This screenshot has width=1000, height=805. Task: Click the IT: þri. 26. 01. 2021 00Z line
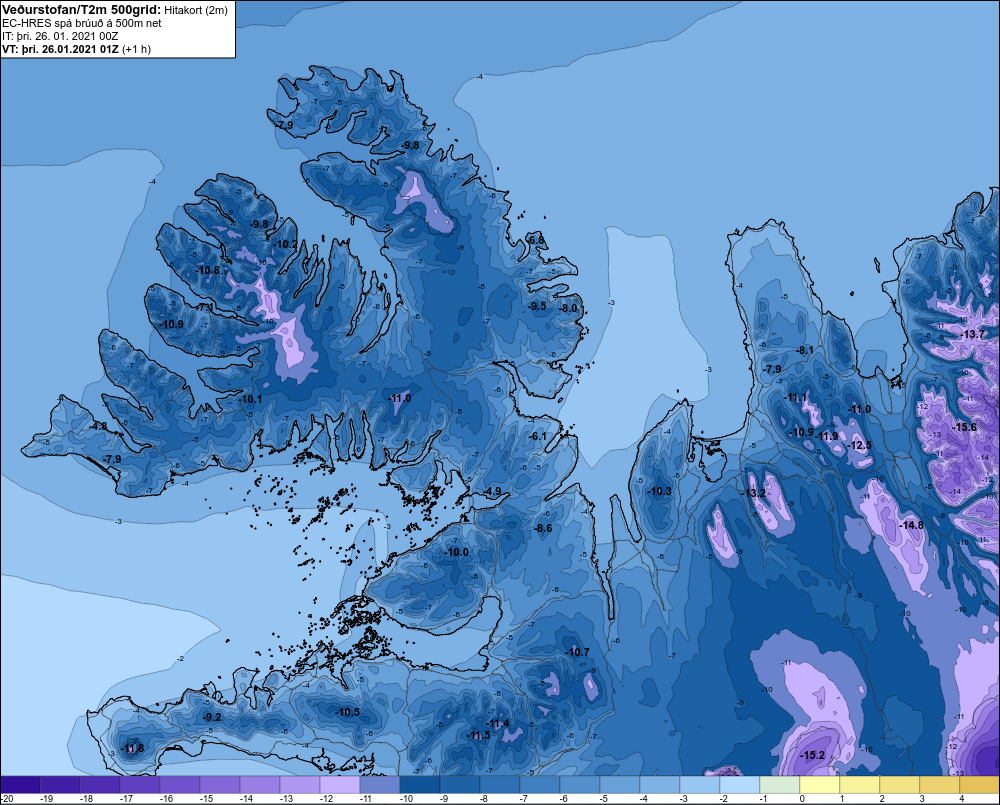tap(61, 36)
